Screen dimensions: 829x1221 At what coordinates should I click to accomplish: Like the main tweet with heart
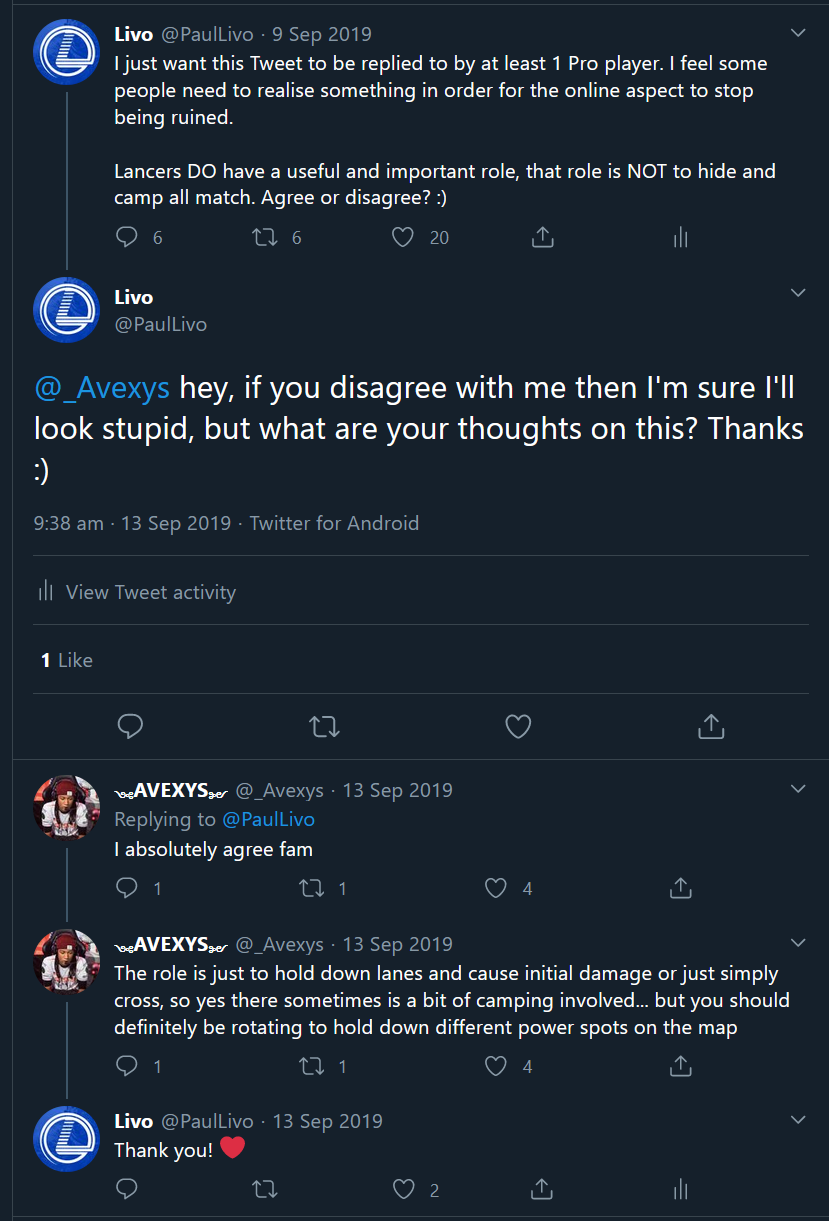[518, 726]
